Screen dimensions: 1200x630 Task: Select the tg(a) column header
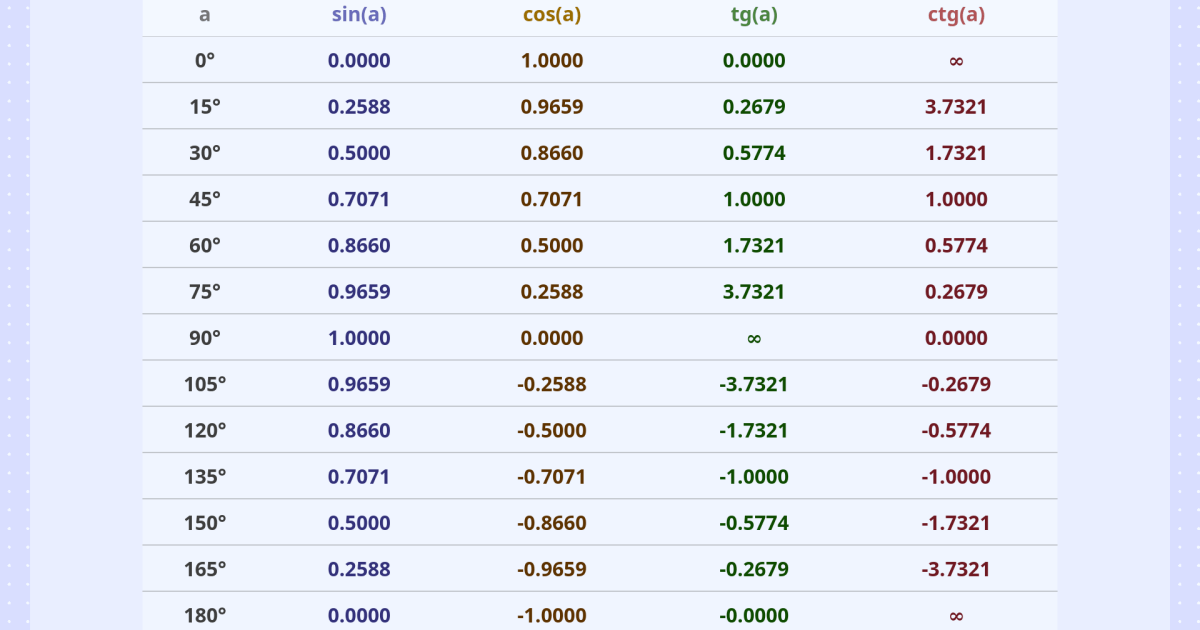[754, 14]
